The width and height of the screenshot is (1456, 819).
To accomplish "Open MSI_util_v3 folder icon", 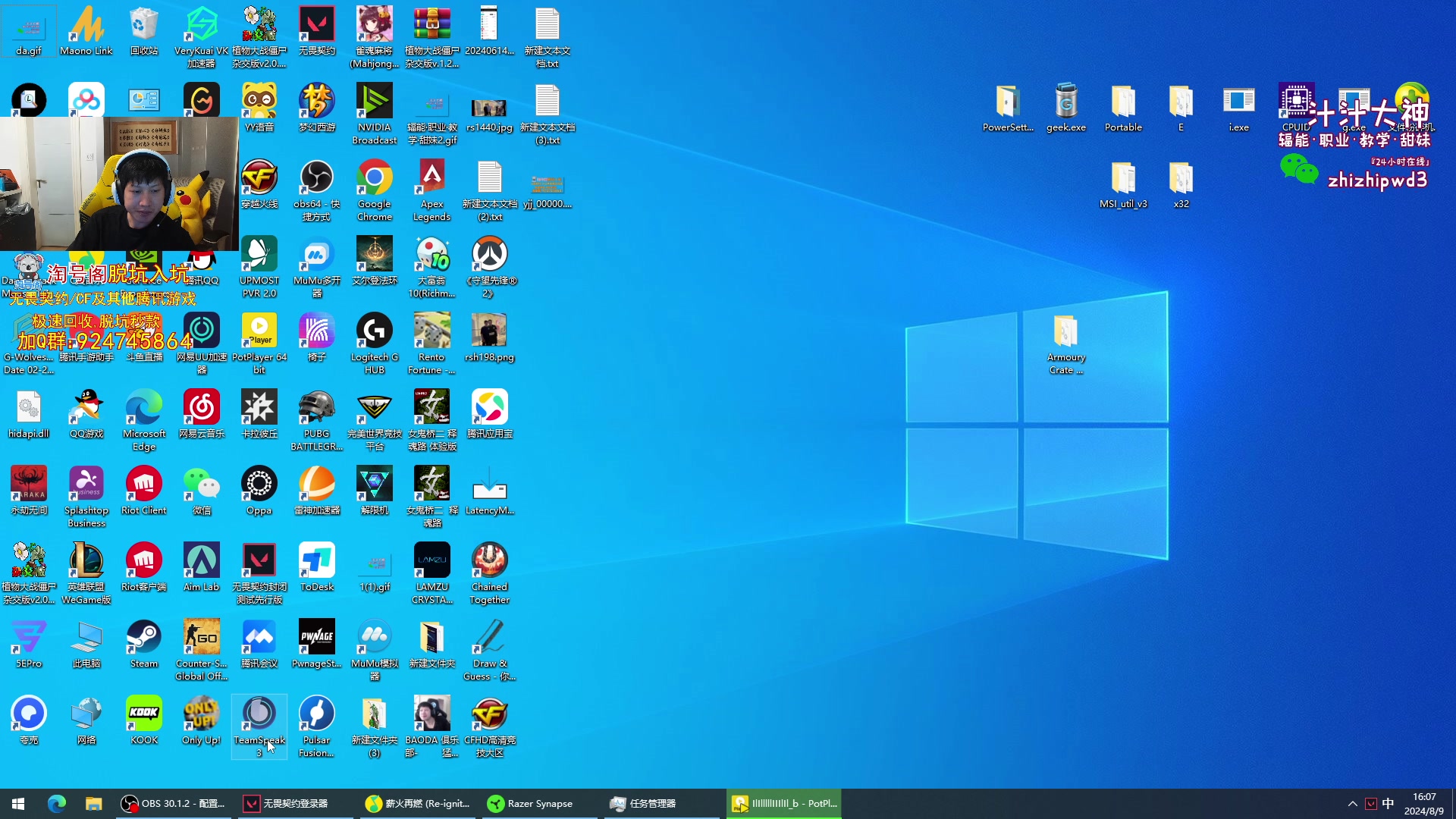I will pyautogui.click(x=1124, y=184).
